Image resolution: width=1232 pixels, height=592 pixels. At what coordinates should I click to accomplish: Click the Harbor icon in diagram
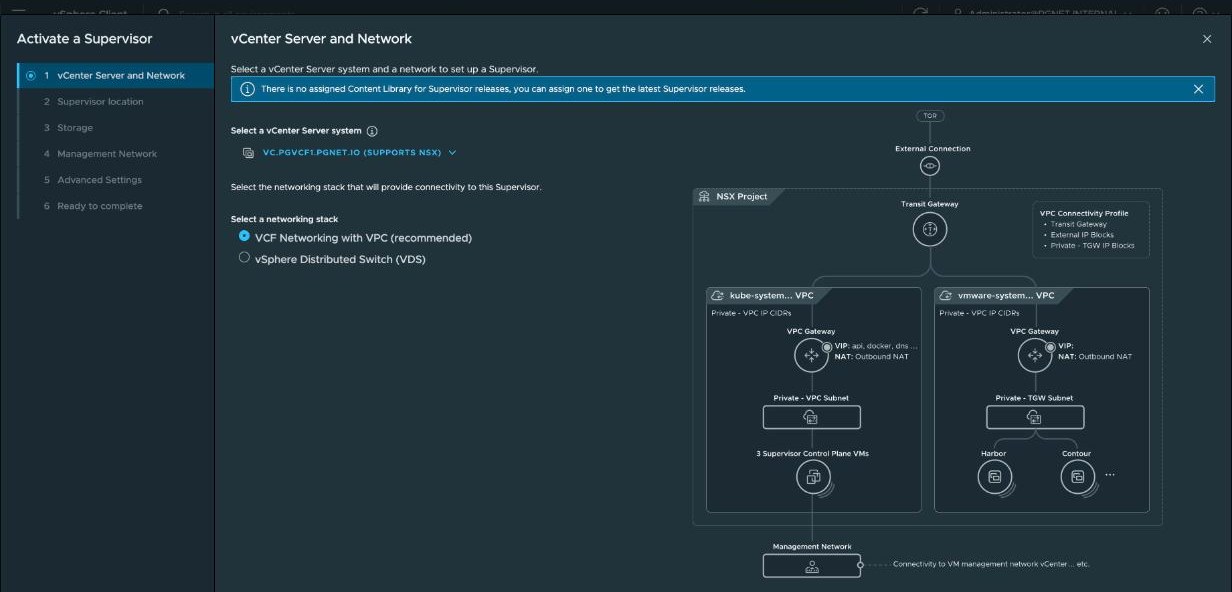coord(994,477)
